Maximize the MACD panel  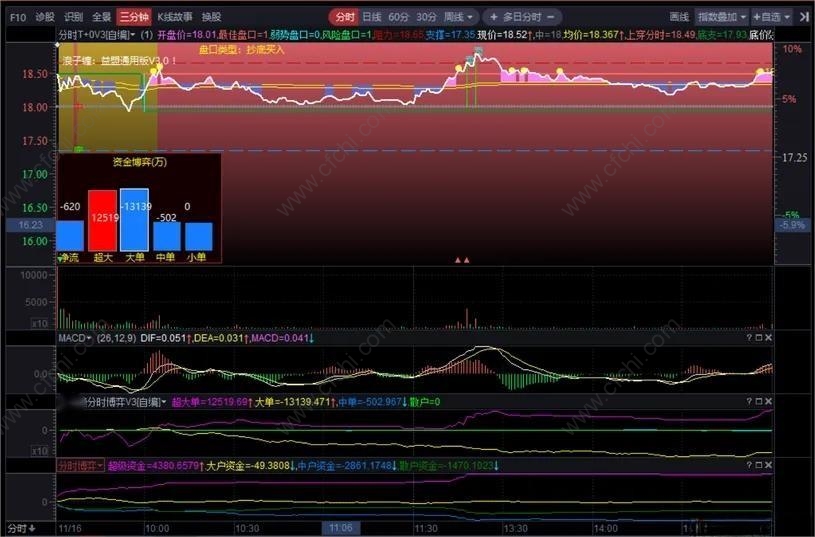pyautogui.click(x=758, y=338)
